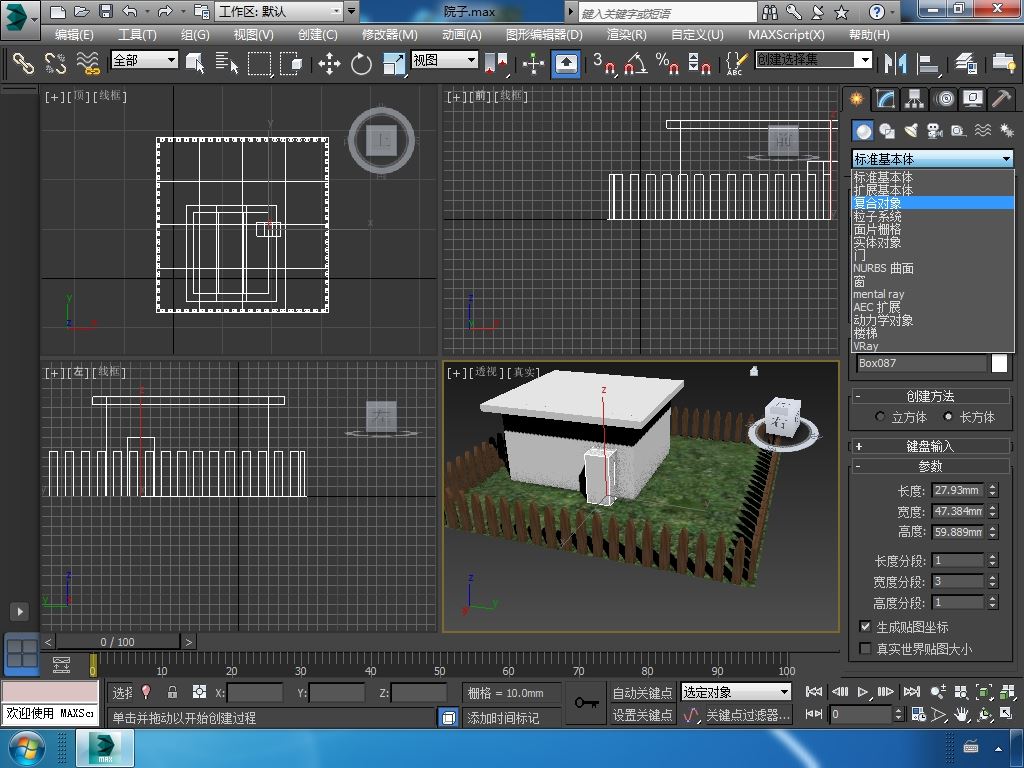Activate the Select and Move tool
Screen dimensions: 1024x768
[329, 63]
